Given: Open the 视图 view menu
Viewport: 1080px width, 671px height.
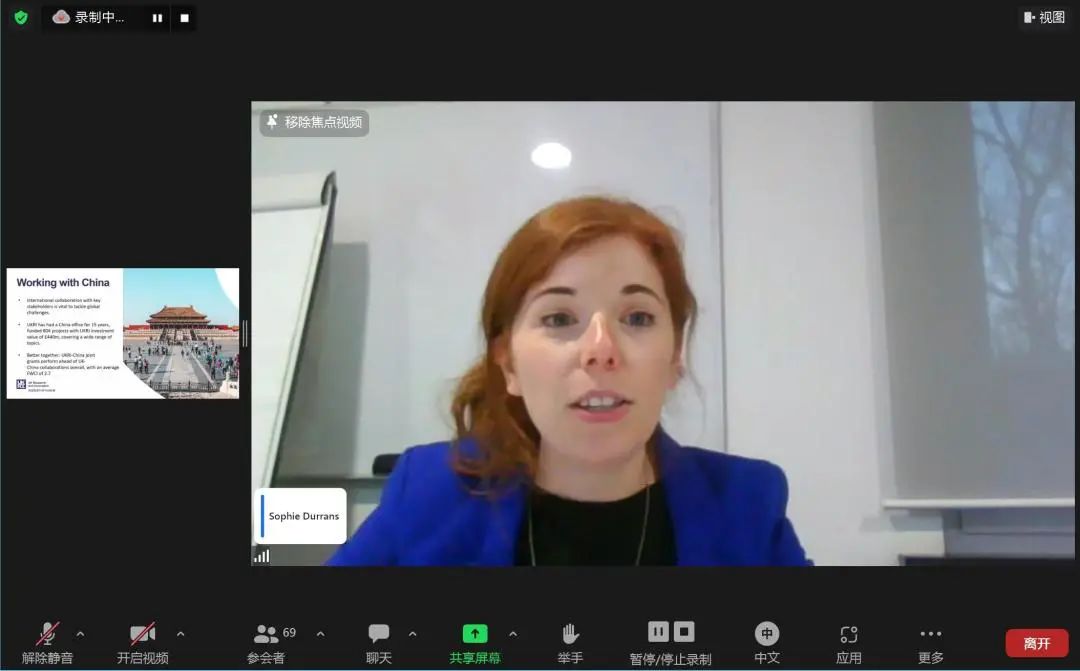Looking at the screenshot, I should tap(1043, 17).
